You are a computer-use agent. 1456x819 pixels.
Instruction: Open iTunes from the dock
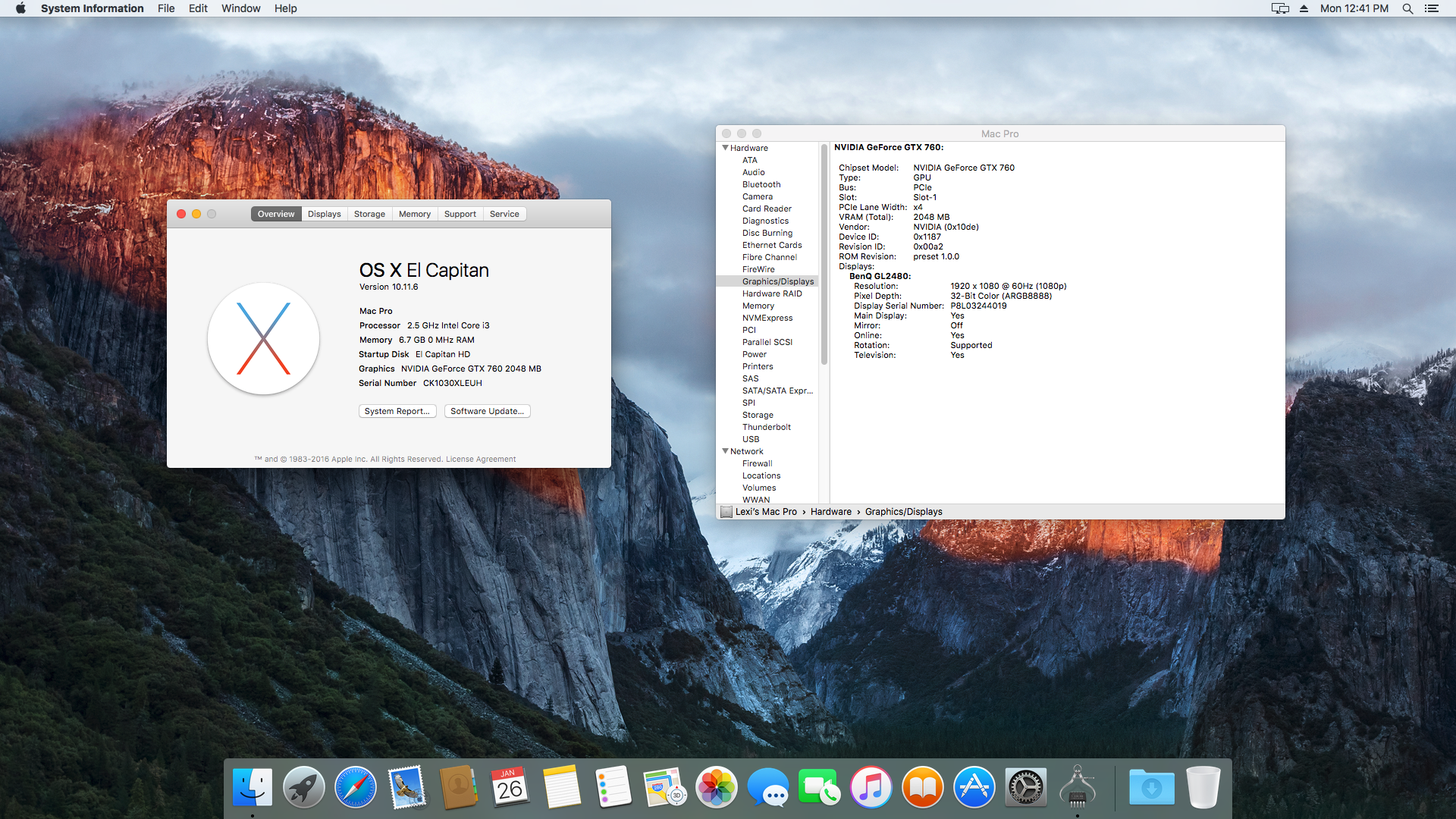(871, 787)
